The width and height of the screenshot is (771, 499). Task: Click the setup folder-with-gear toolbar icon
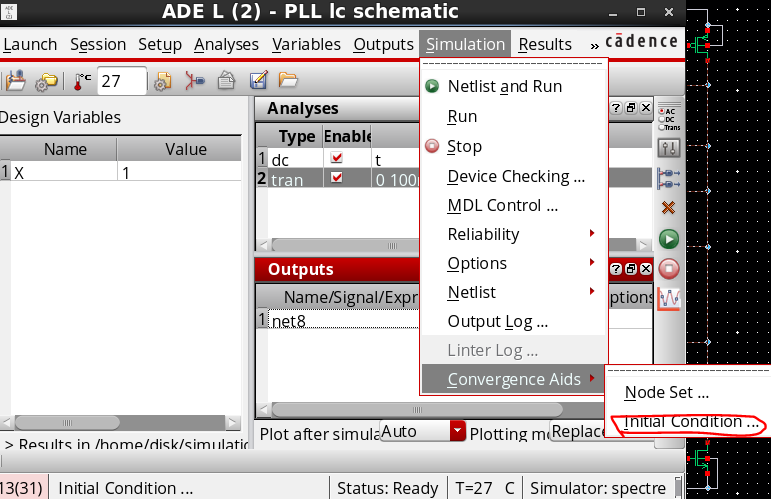[x=46, y=82]
